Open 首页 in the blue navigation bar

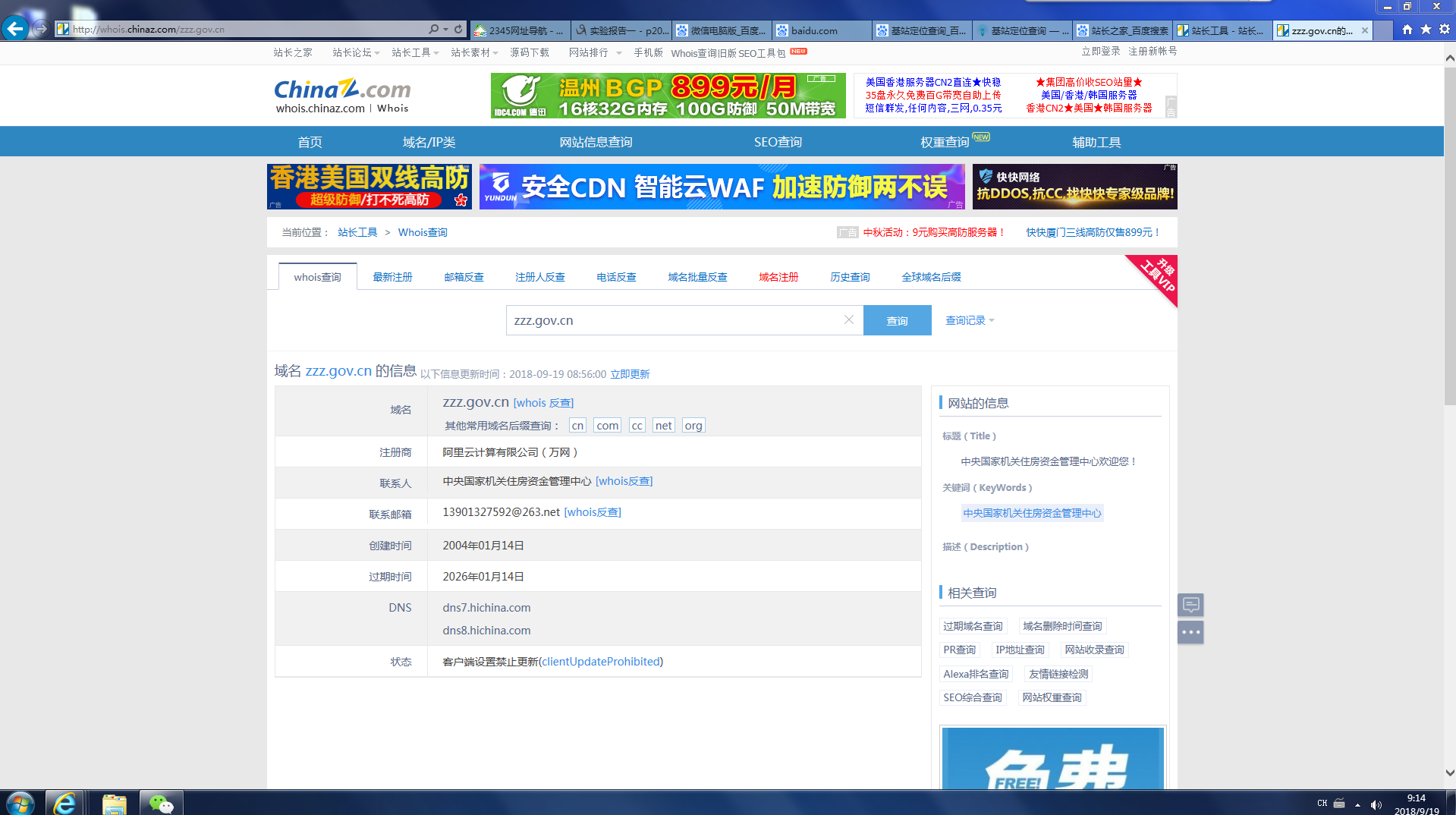pyautogui.click(x=310, y=142)
